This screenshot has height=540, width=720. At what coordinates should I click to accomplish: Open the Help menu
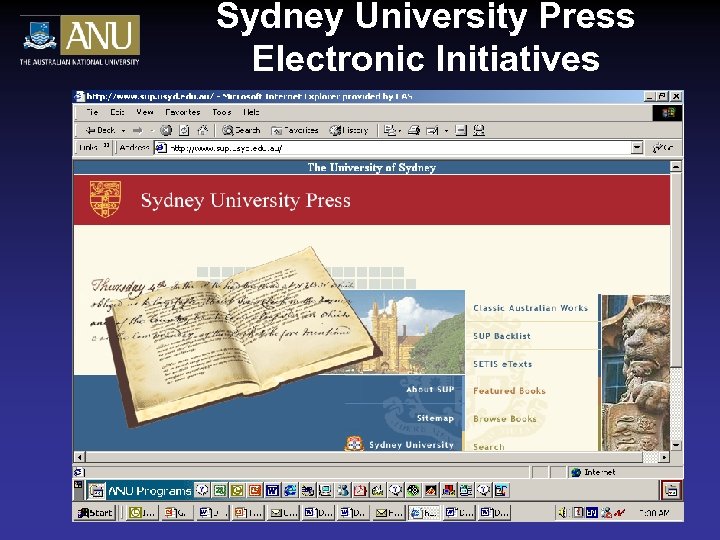coord(251,112)
